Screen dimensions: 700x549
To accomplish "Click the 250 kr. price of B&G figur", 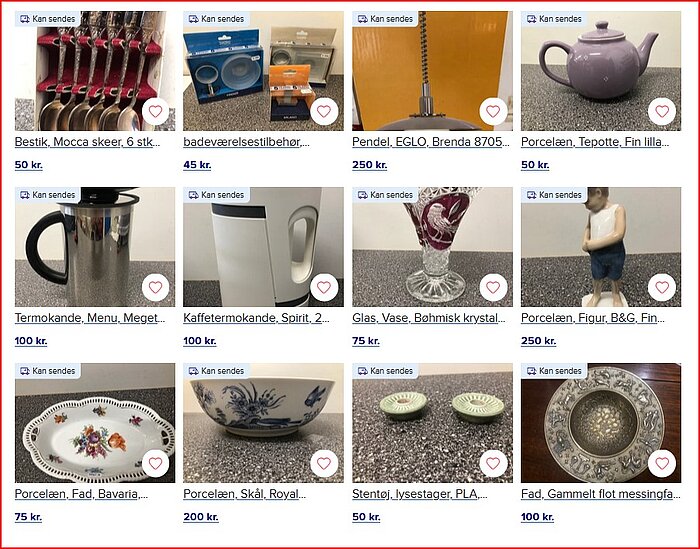I will 538,341.
